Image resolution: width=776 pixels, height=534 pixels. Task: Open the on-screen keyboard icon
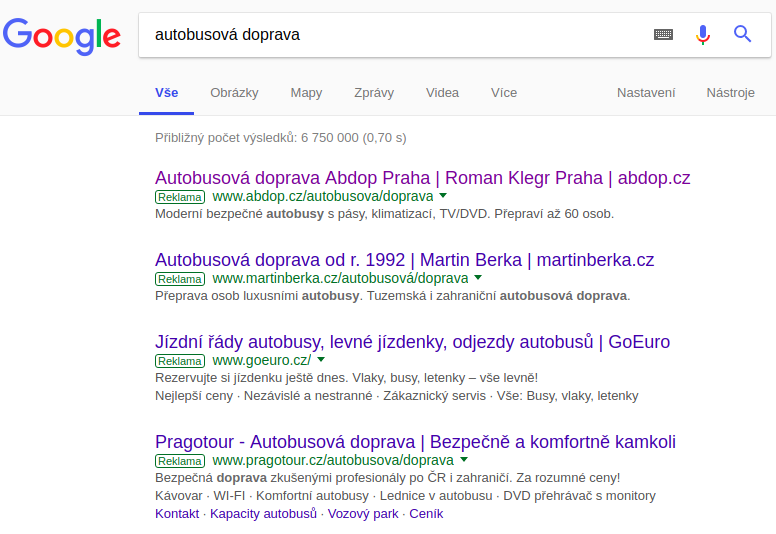click(663, 34)
